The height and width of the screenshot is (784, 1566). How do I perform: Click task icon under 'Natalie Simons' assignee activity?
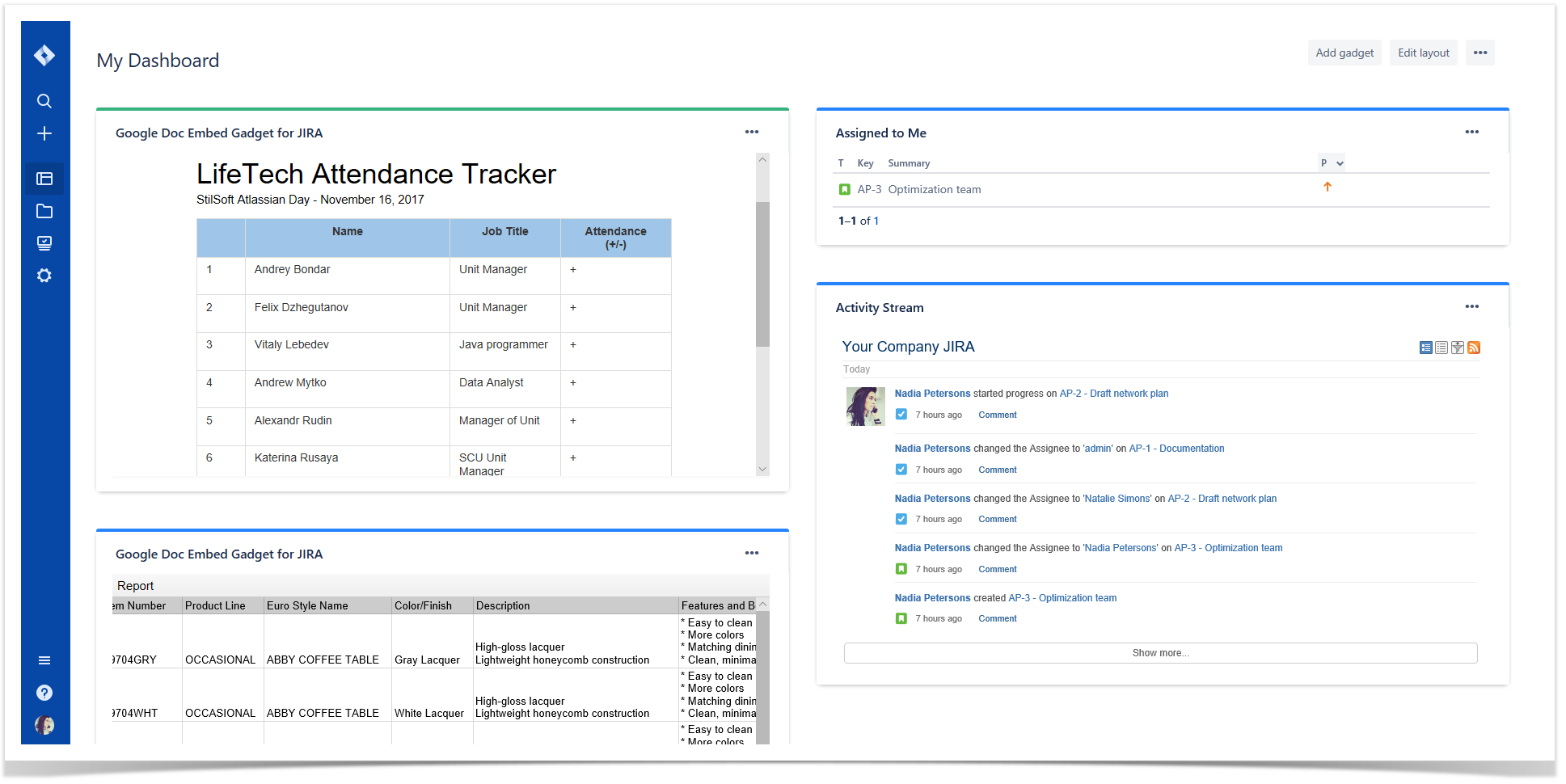click(x=901, y=519)
